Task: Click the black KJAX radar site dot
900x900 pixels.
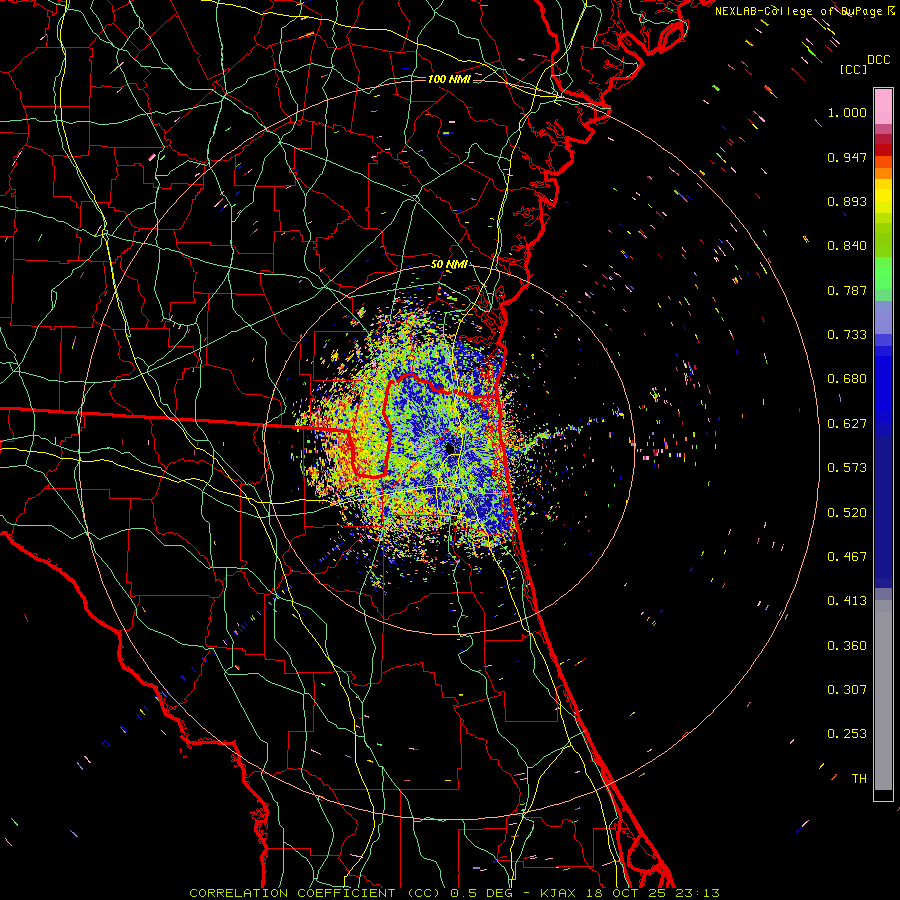Action: pos(450,449)
